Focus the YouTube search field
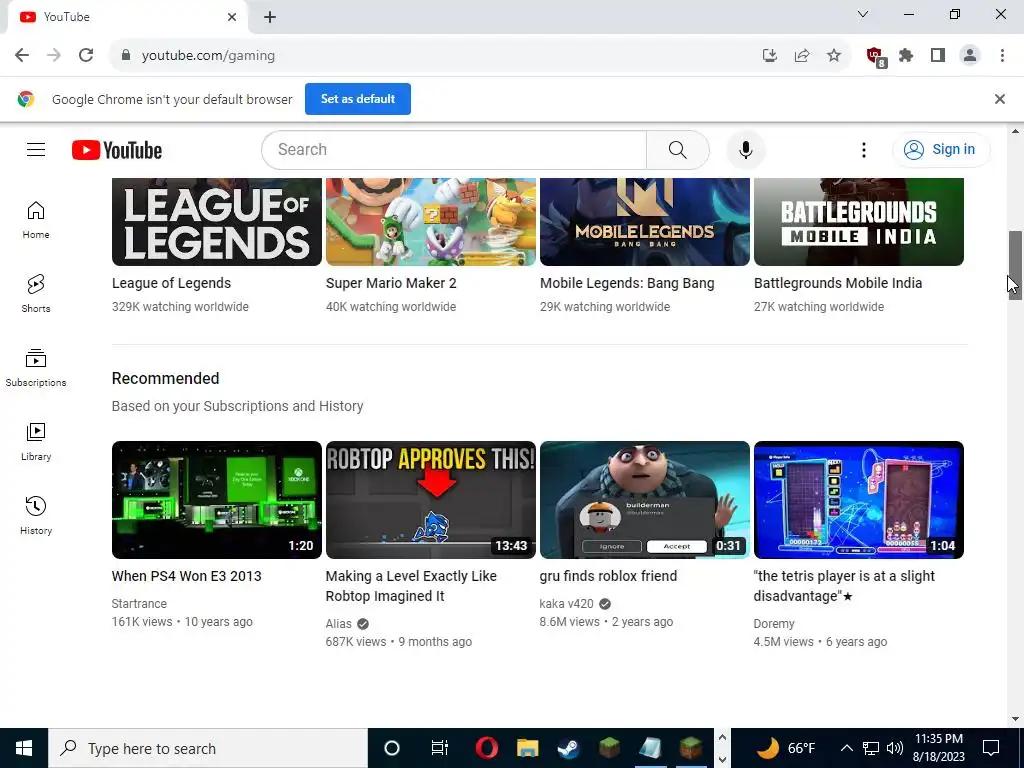The image size is (1024, 768). coord(454,150)
